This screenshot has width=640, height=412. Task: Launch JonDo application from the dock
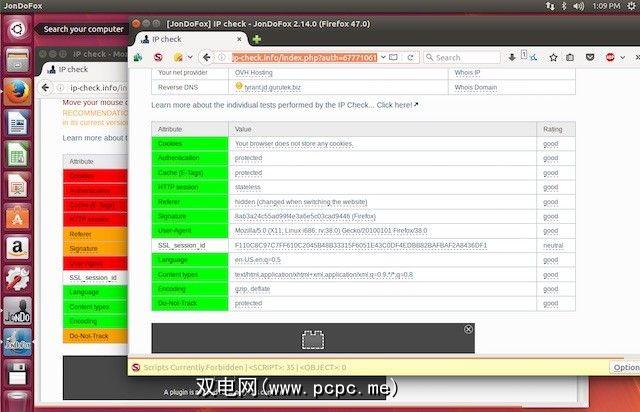coord(17,310)
